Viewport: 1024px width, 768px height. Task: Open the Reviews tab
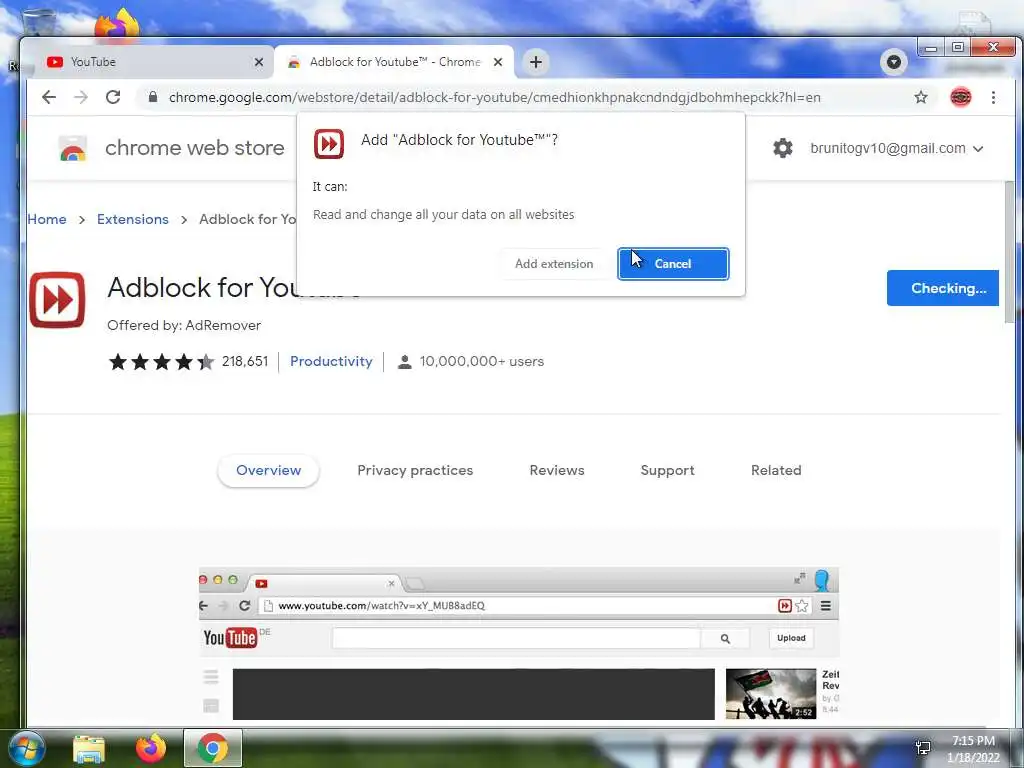pos(556,470)
